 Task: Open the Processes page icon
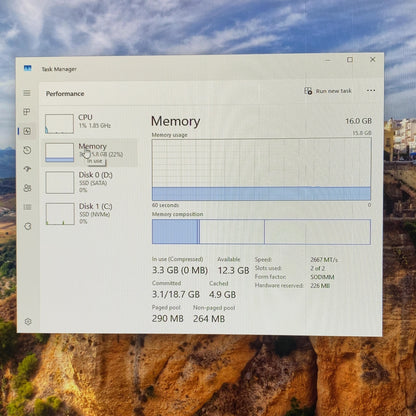point(27,112)
